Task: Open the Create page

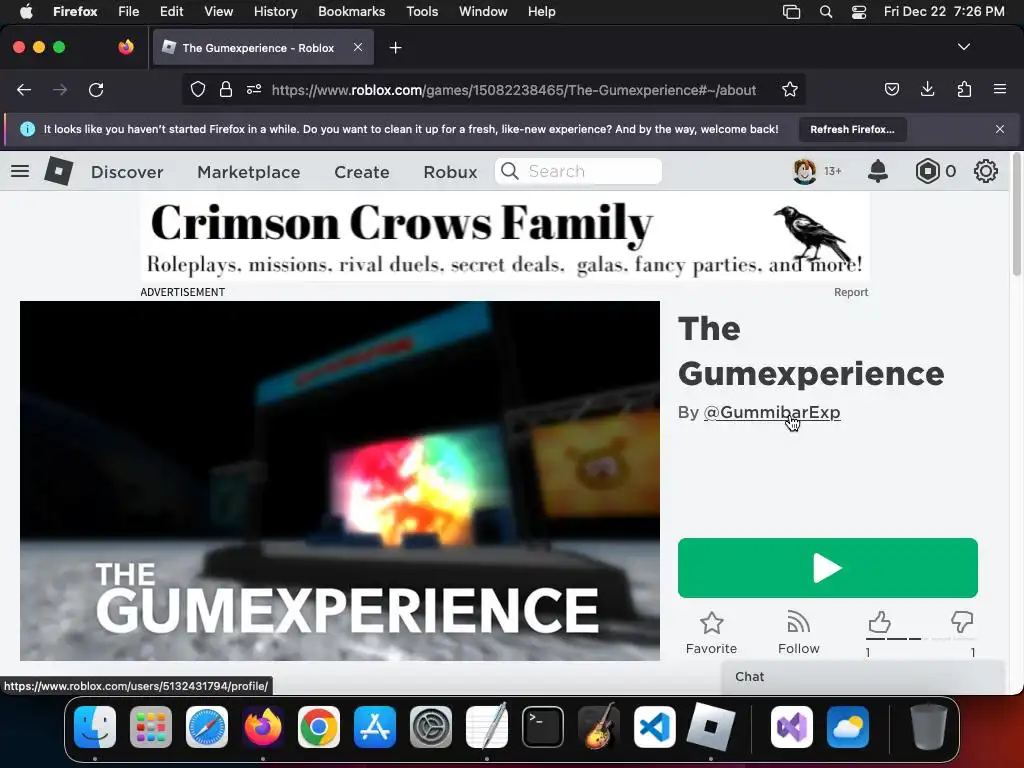Action: pos(362,172)
